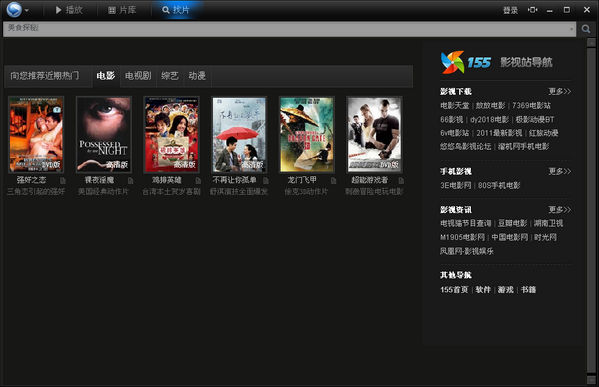This screenshot has width=599, height=387.
Task: Open the 极影动漫BT link
Action: [x=535, y=120]
